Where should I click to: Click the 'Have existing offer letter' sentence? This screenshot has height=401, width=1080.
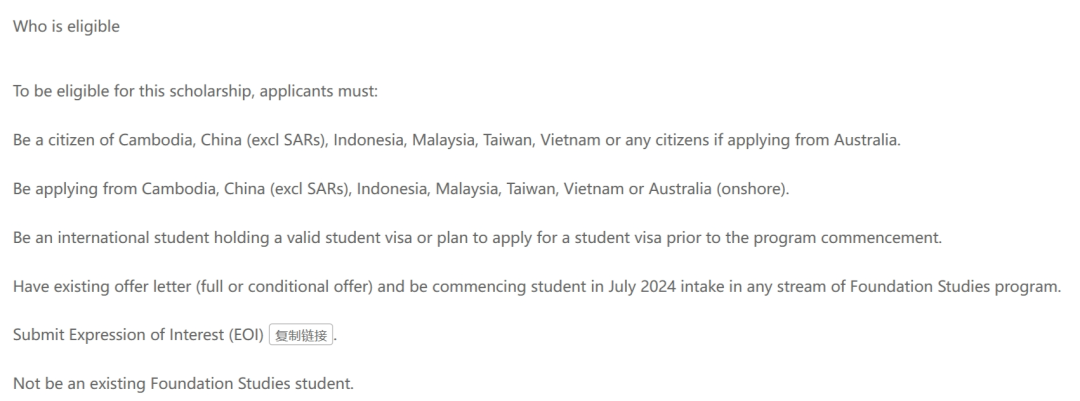pyautogui.click(x=537, y=287)
